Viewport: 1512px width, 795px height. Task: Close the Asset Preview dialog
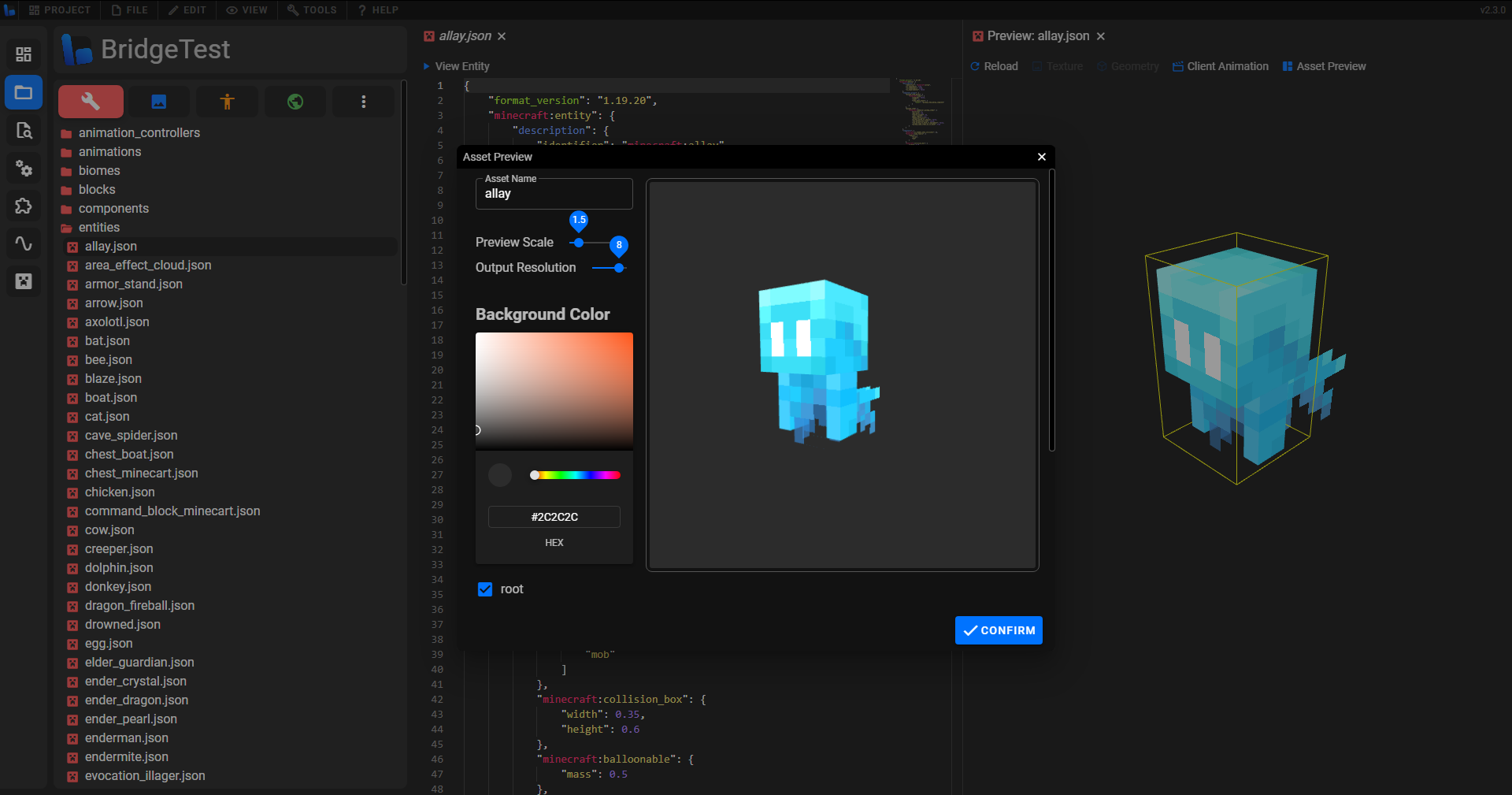point(1042,157)
